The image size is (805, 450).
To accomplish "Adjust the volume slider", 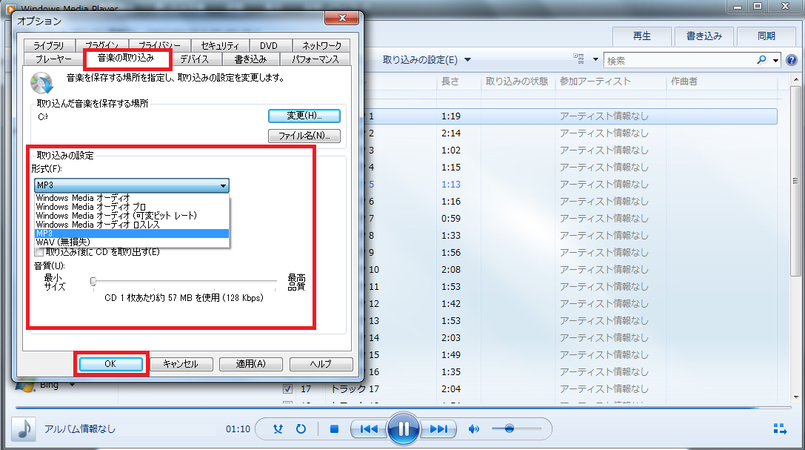I will [516, 428].
